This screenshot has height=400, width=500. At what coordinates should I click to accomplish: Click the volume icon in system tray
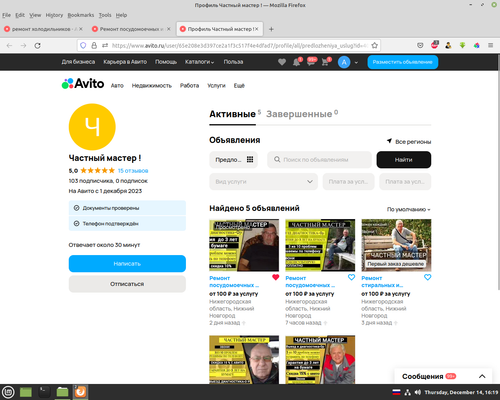418,392
